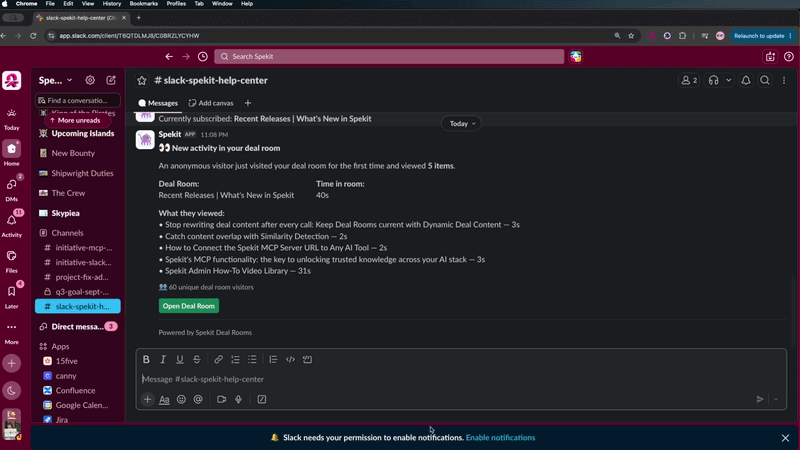Star the slack-spekit-help-center channel
The width and height of the screenshot is (800, 450).
(x=142, y=81)
